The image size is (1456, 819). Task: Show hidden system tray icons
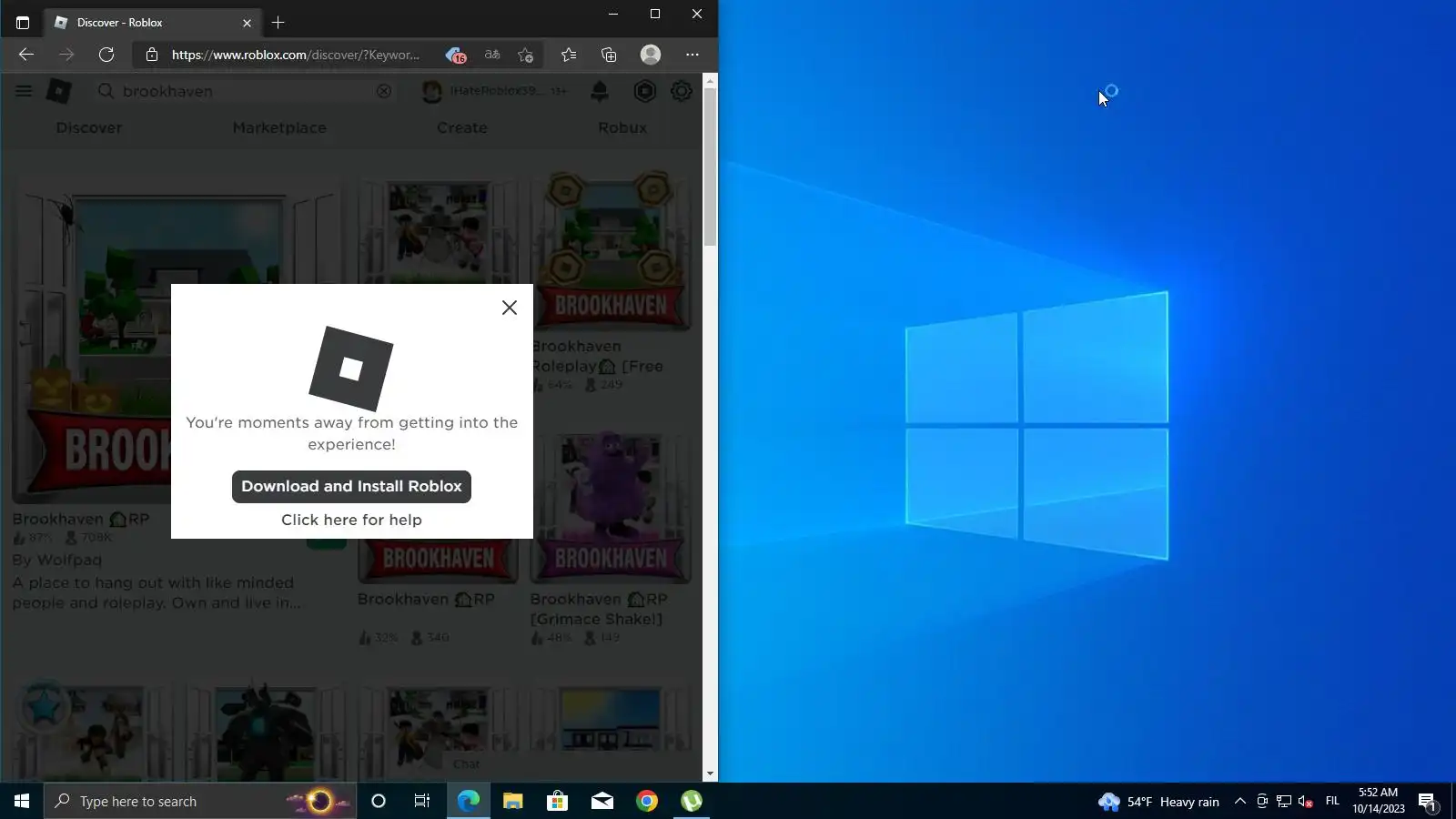point(1240,802)
